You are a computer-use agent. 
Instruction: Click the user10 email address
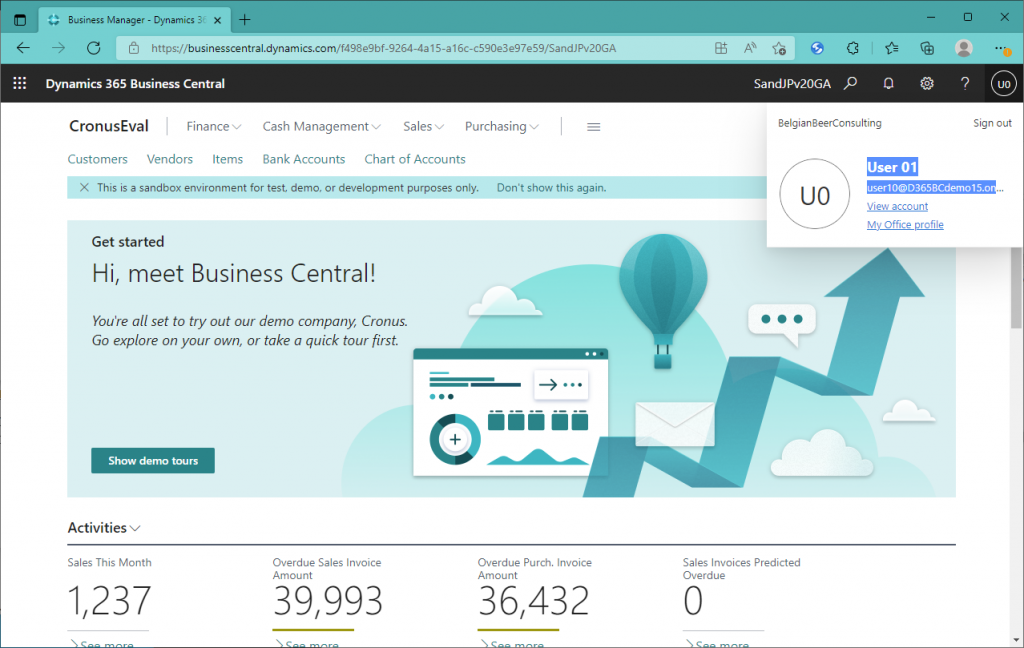[x=935, y=187]
